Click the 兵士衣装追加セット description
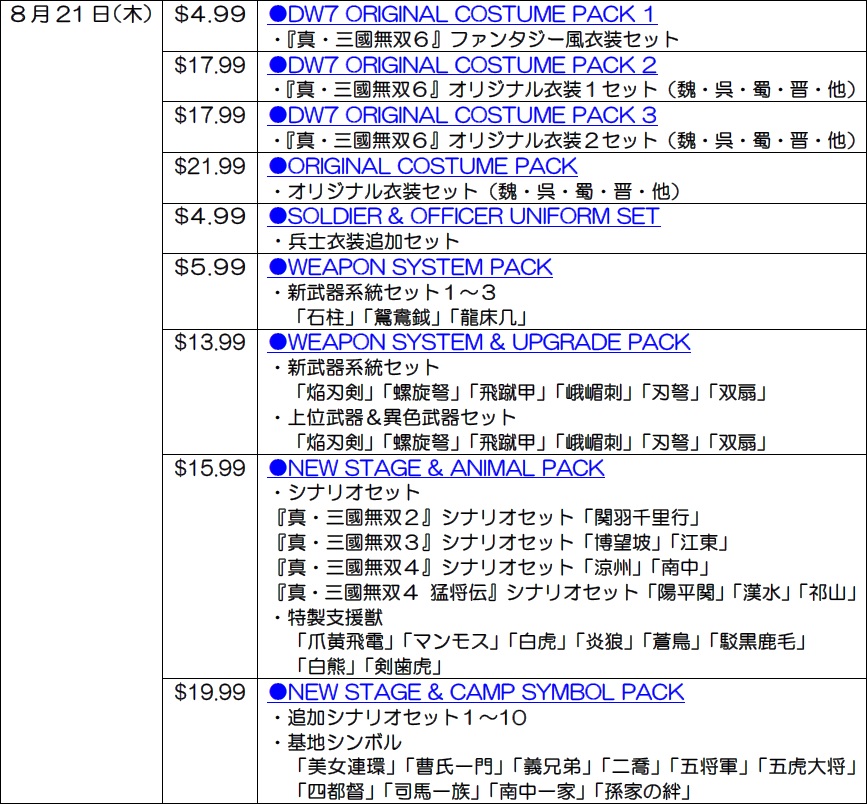 click(367, 242)
